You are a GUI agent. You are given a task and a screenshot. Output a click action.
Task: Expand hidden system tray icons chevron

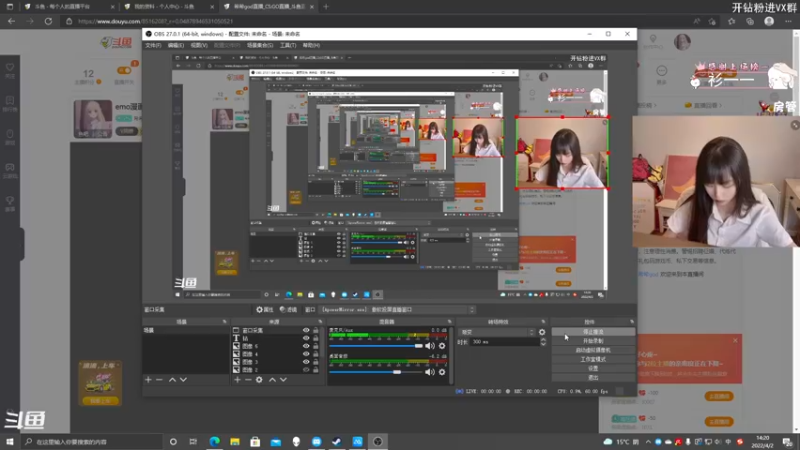coord(648,442)
